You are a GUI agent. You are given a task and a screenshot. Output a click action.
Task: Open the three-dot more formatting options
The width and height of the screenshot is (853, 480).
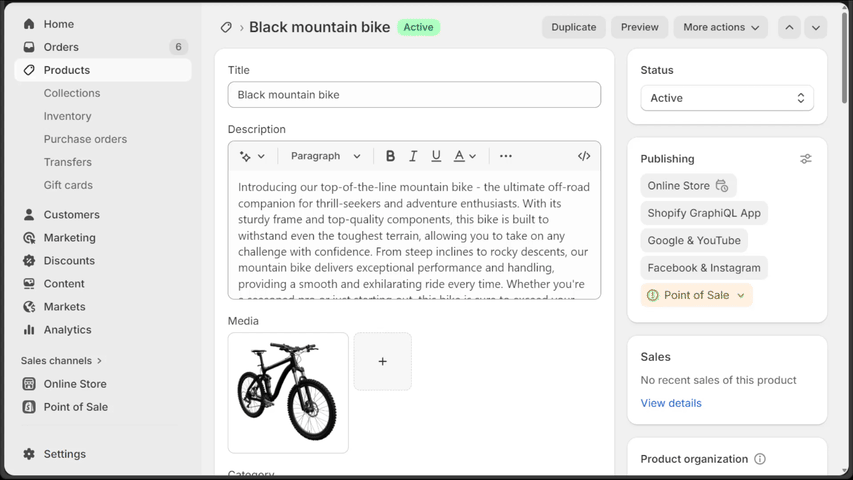[x=505, y=156]
